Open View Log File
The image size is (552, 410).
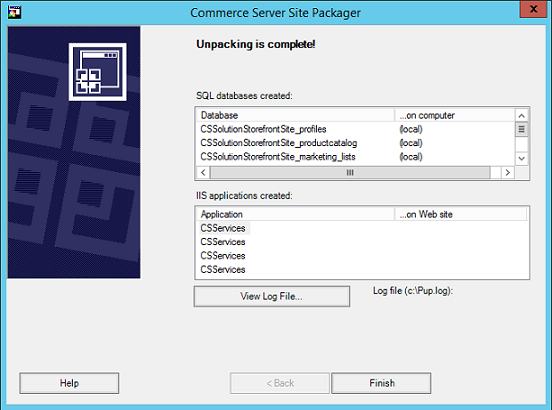272,296
